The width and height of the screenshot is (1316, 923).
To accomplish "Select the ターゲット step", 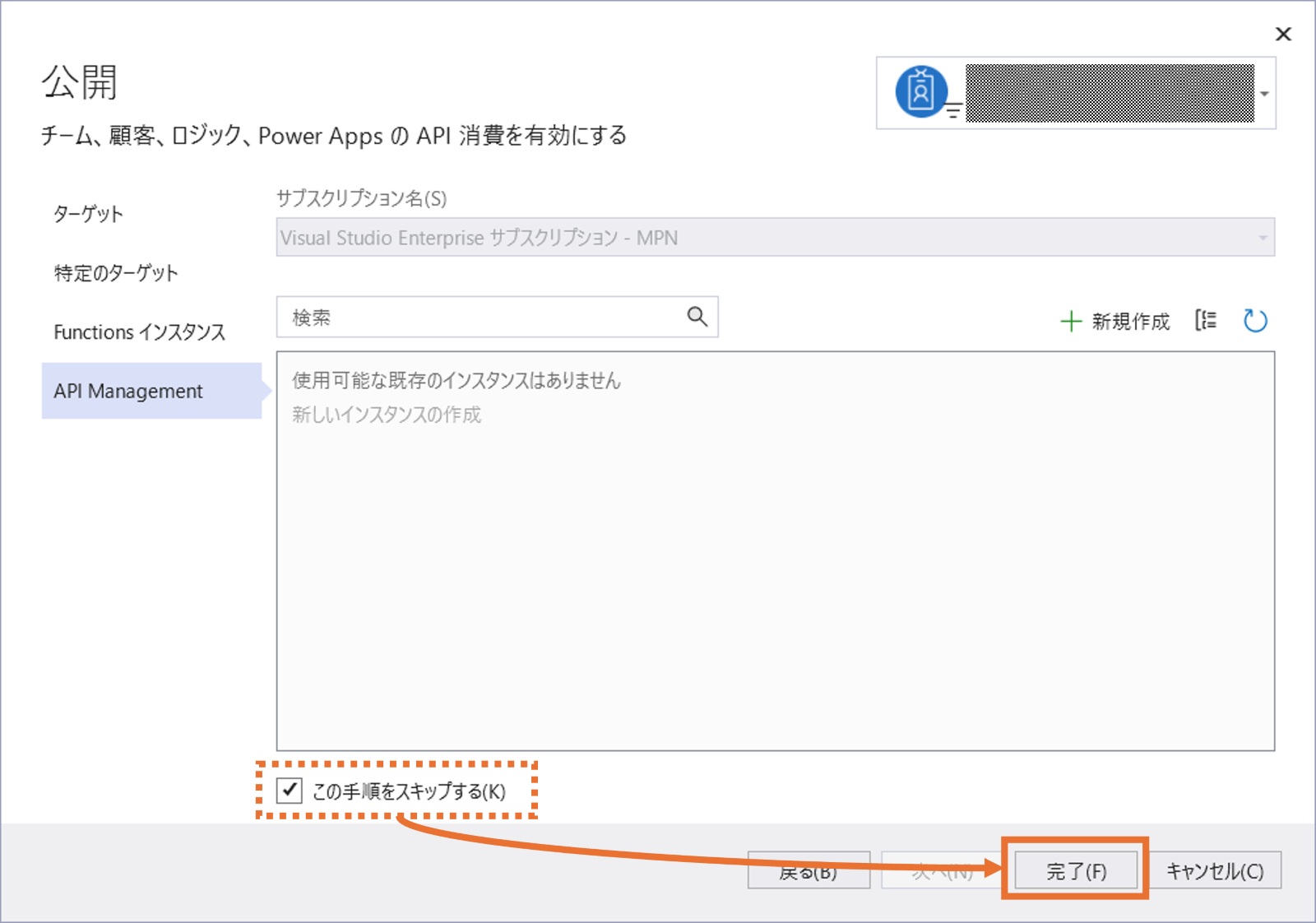I will tap(89, 214).
